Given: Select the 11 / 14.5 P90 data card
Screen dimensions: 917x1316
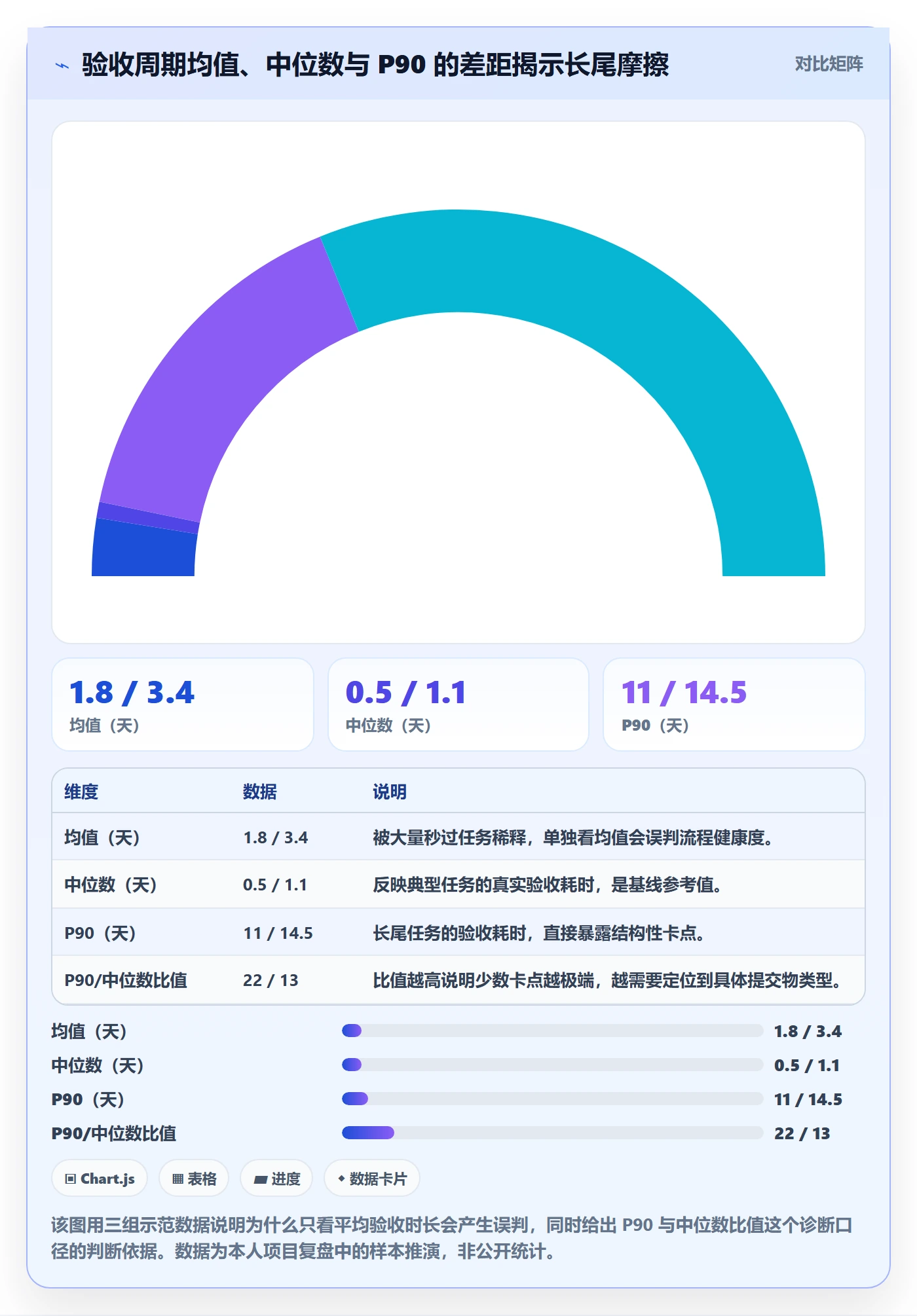Looking at the screenshot, I should [734, 704].
